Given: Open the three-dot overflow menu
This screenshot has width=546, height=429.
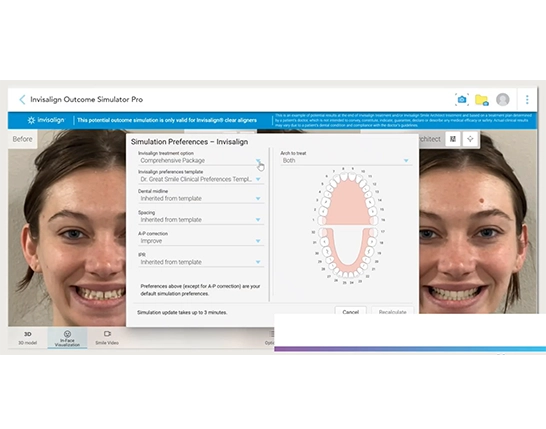Looking at the screenshot, I should [527, 100].
